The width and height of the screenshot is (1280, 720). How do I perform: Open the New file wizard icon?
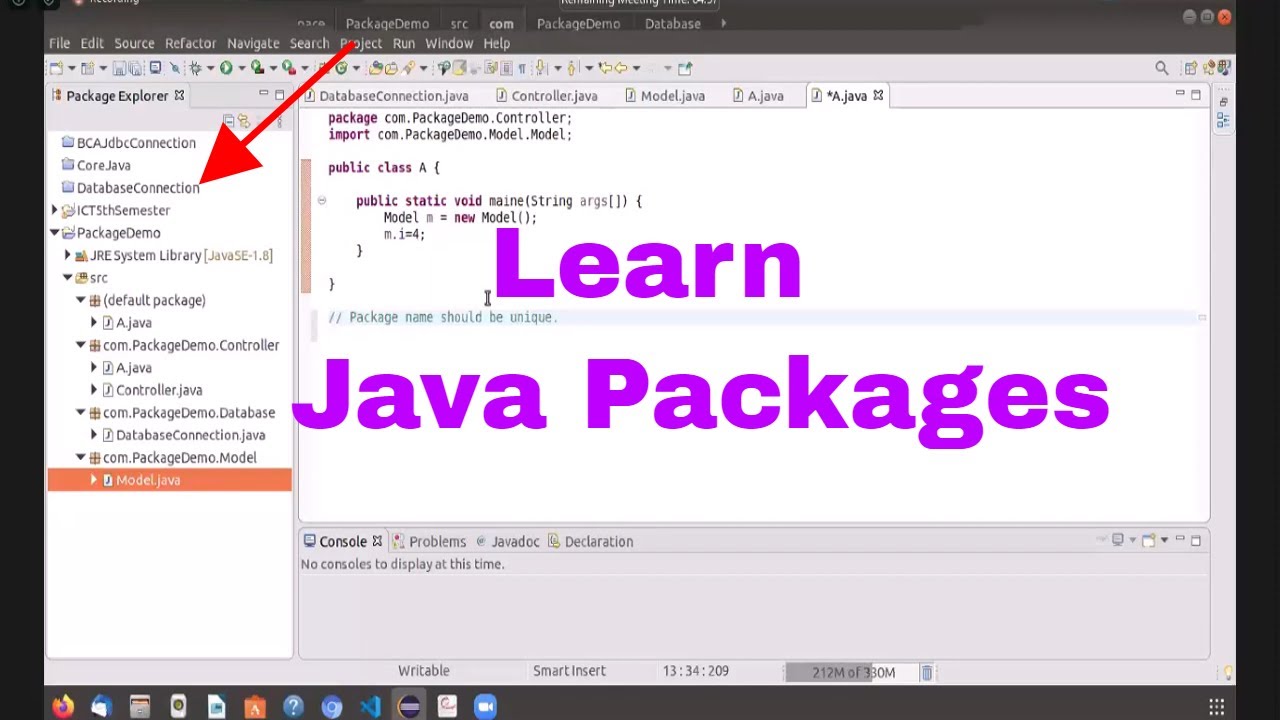point(55,68)
